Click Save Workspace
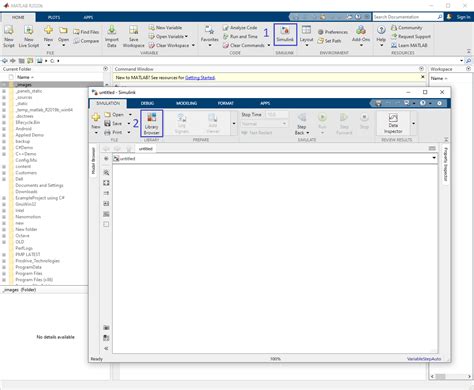This screenshot has height=390, width=474. [x=133, y=36]
